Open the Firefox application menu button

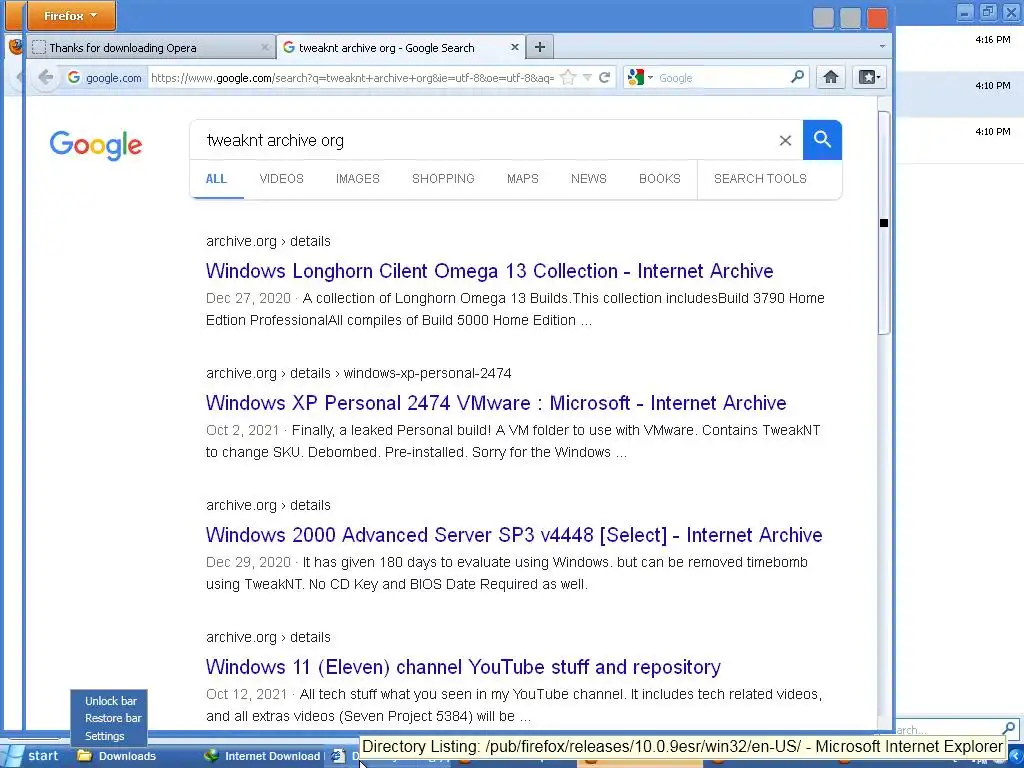click(x=71, y=16)
